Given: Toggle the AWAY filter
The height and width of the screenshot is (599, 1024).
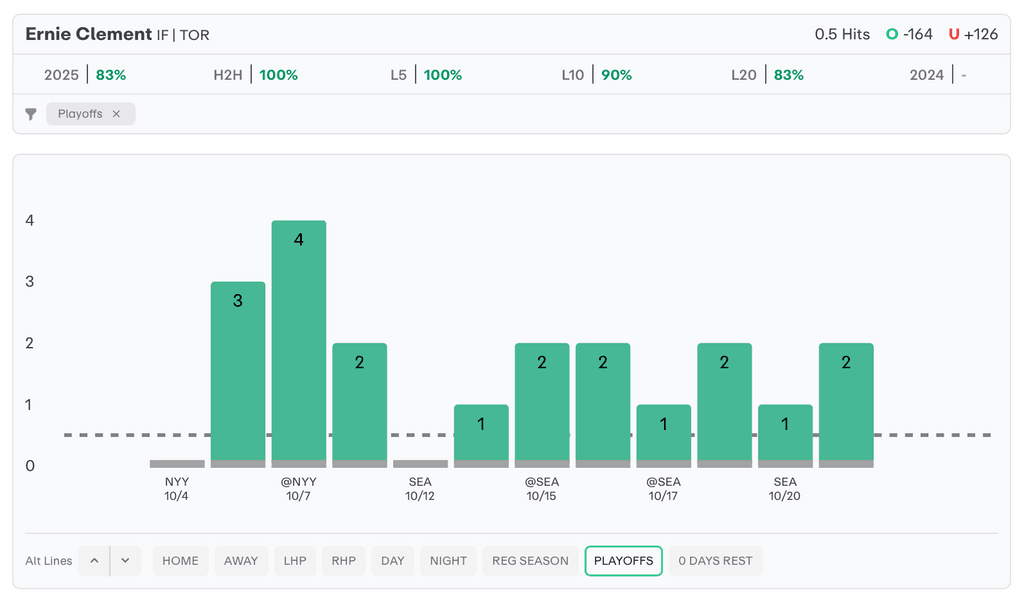Looking at the screenshot, I should [x=241, y=561].
